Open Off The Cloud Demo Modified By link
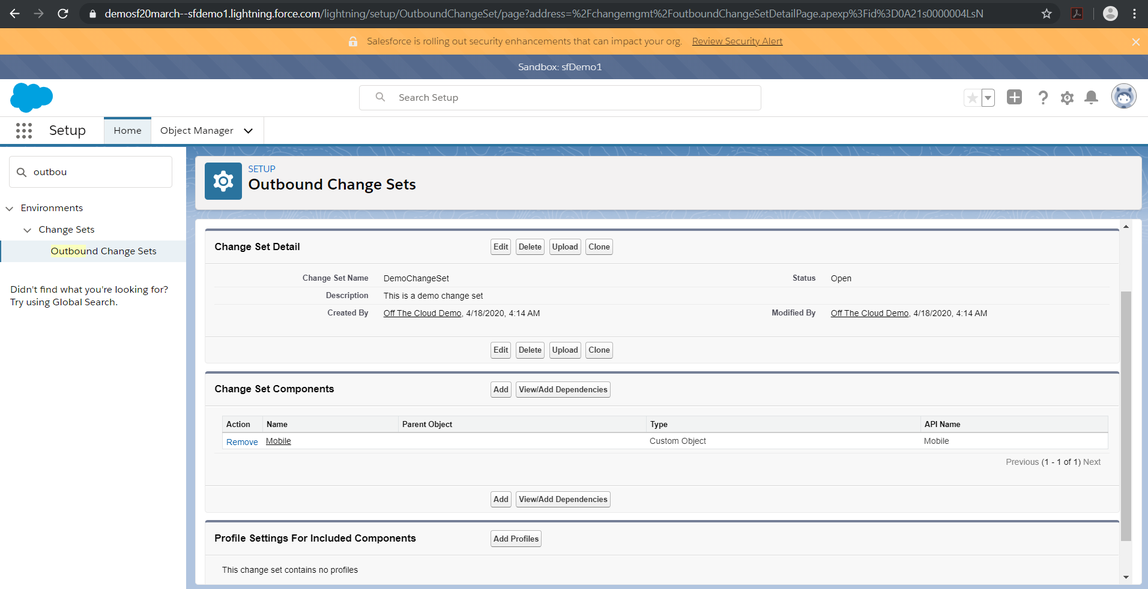Image resolution: width=1148 pixels, height=589 pixels. pyautogui.click(x=870, y=314)
